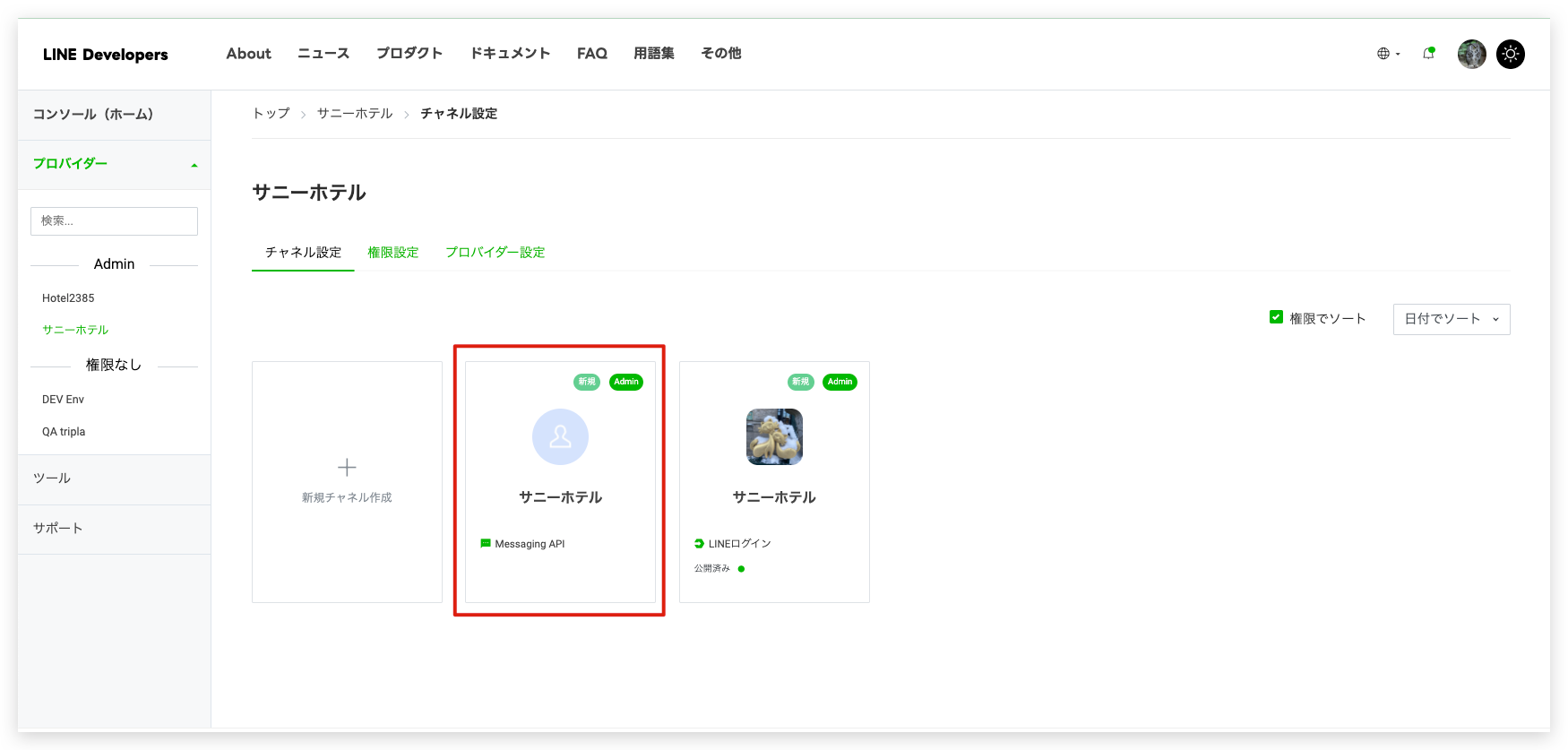Click the Messaging API channel avatar icon
The image size is (1568, 750).
pos(560,436)
